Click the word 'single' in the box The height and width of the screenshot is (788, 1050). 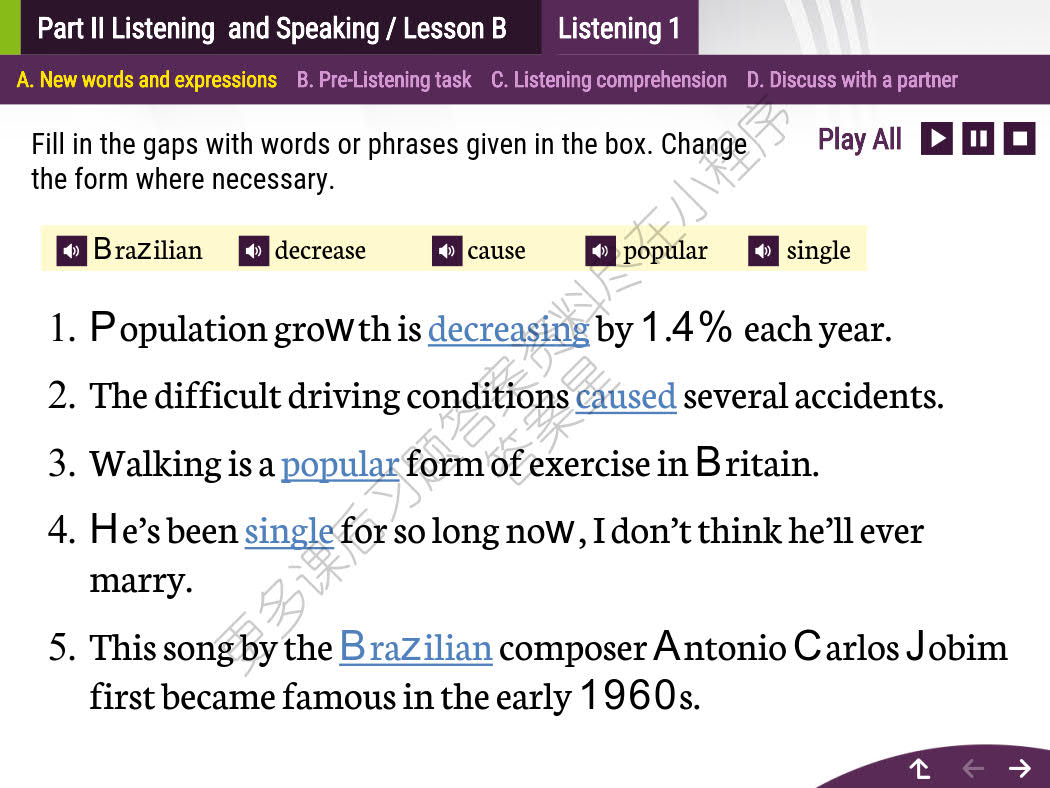[818, 251]
